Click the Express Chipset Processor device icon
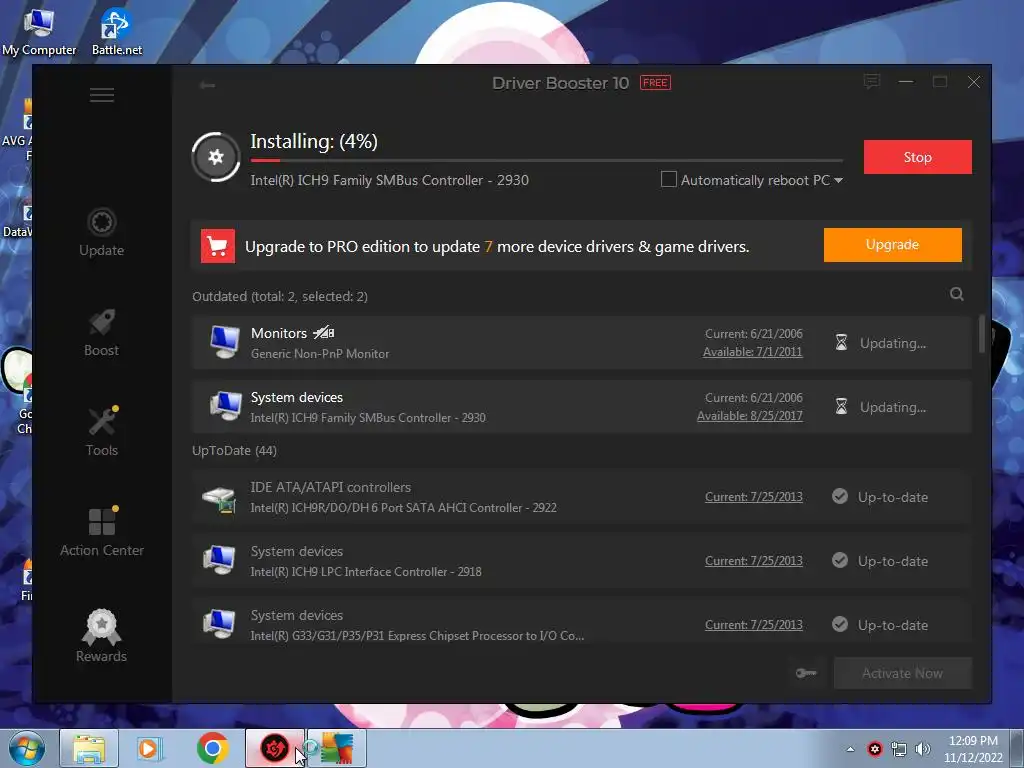The height and width of the screenshot is (768, 1024). pyautogui.click(x=219, y=624)
